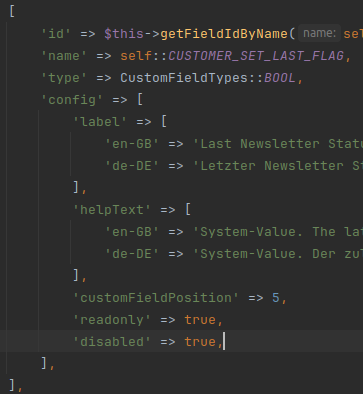363x394 pixels.
Task: Click the 'customFieldPosition' key
Action: (x=156, y=298)
